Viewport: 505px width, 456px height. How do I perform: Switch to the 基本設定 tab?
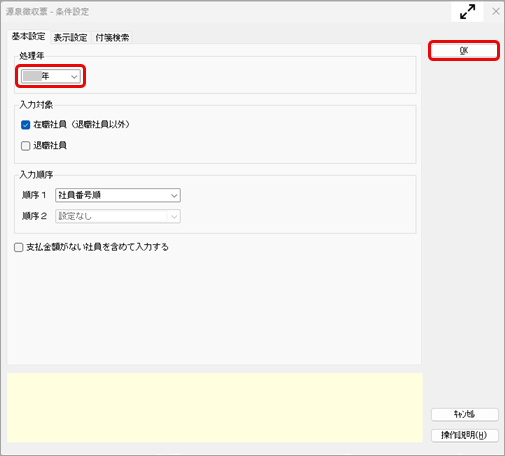[x=28, y=36]
